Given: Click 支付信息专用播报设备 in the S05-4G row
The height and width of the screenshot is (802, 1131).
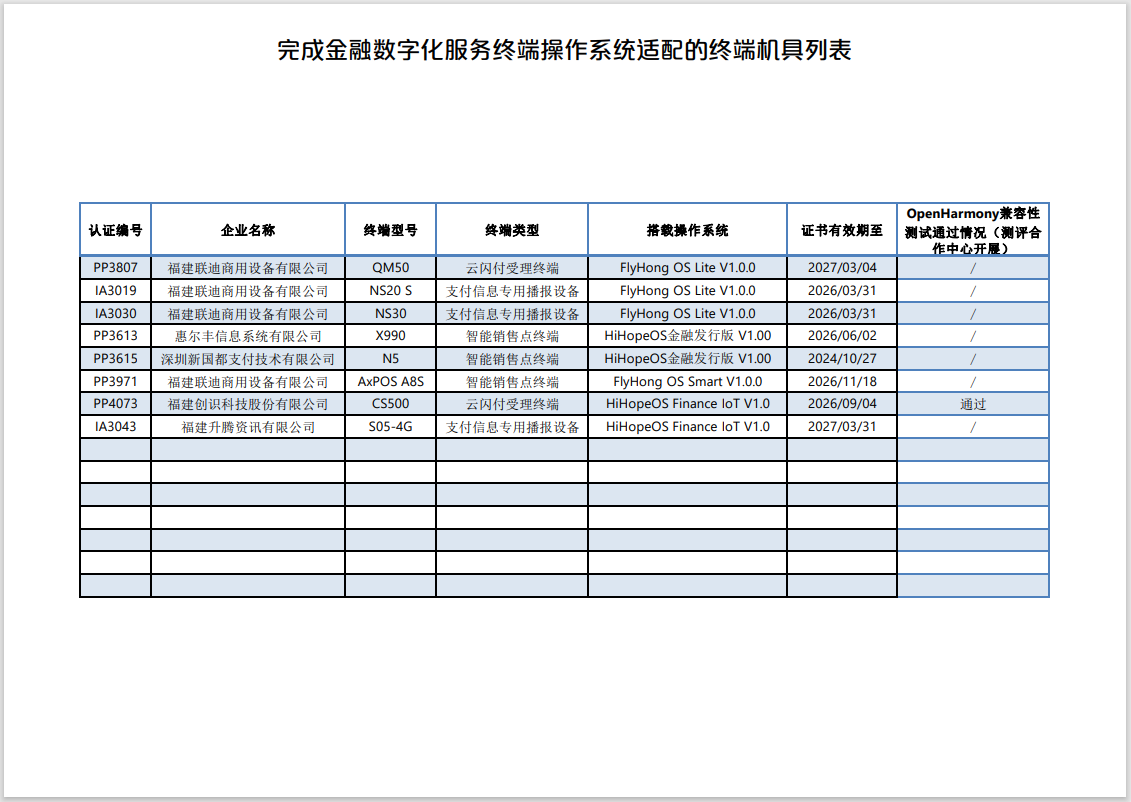Looking at the screenshot, I should pos(512,427).
